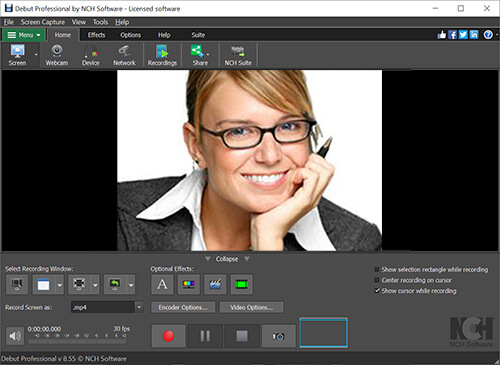Screen dimensions: 500x365
Task: Enable Show selection rectangle while recording
Action: click(x=377, y=269)
